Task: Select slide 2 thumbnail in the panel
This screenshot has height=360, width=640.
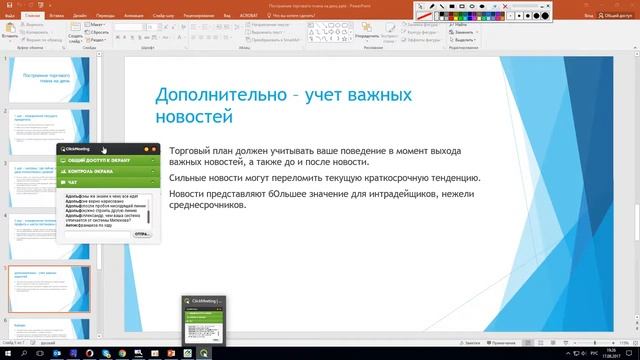Action: pos(49,132)
